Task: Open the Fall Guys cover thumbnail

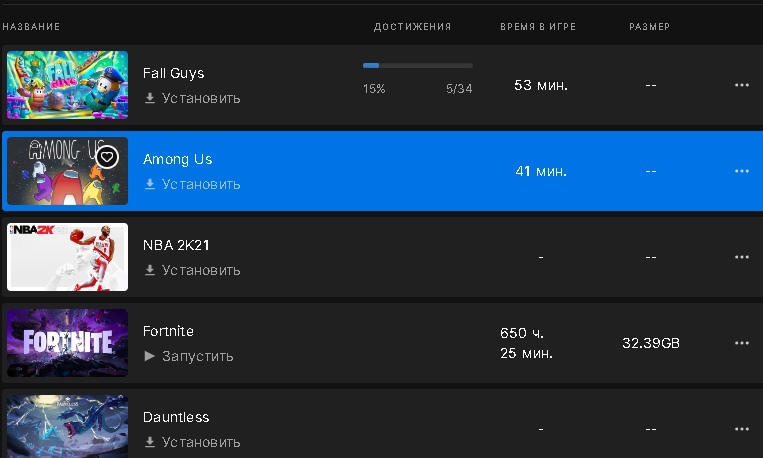Action: [x=67, y=85]
